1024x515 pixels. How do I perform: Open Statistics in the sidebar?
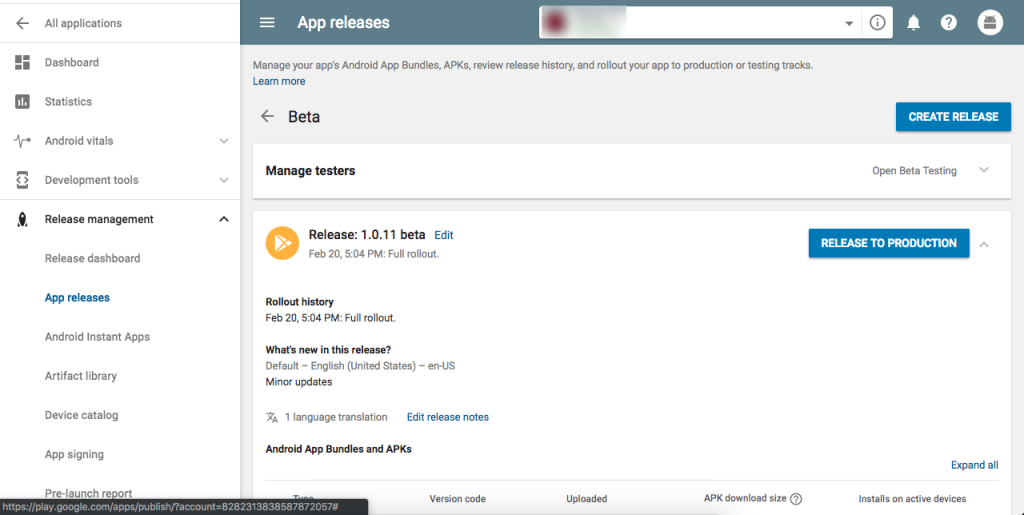coord(68,102)
